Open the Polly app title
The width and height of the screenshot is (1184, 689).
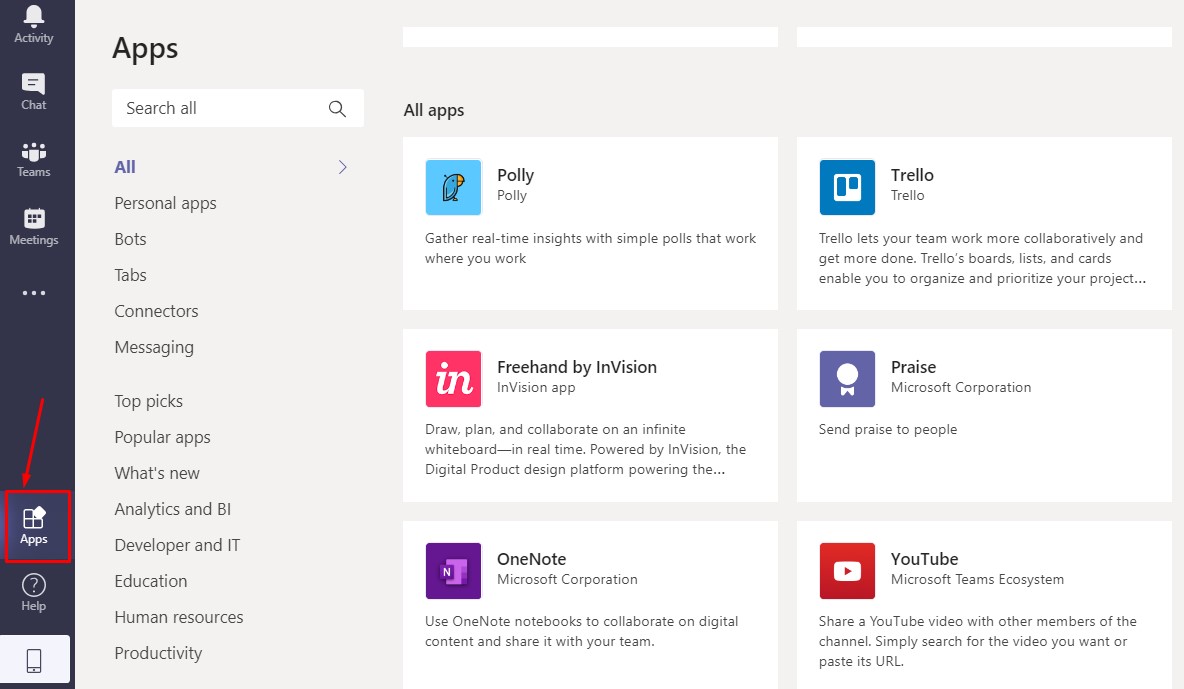[516, 175]
